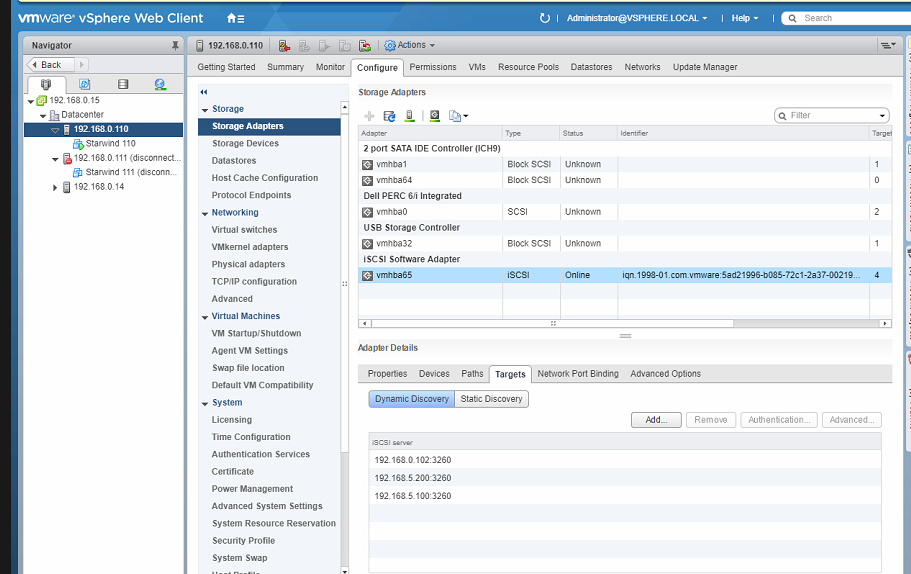Click the Datacenter icon in tree
The image size is (911, 574).
point(54,115)
